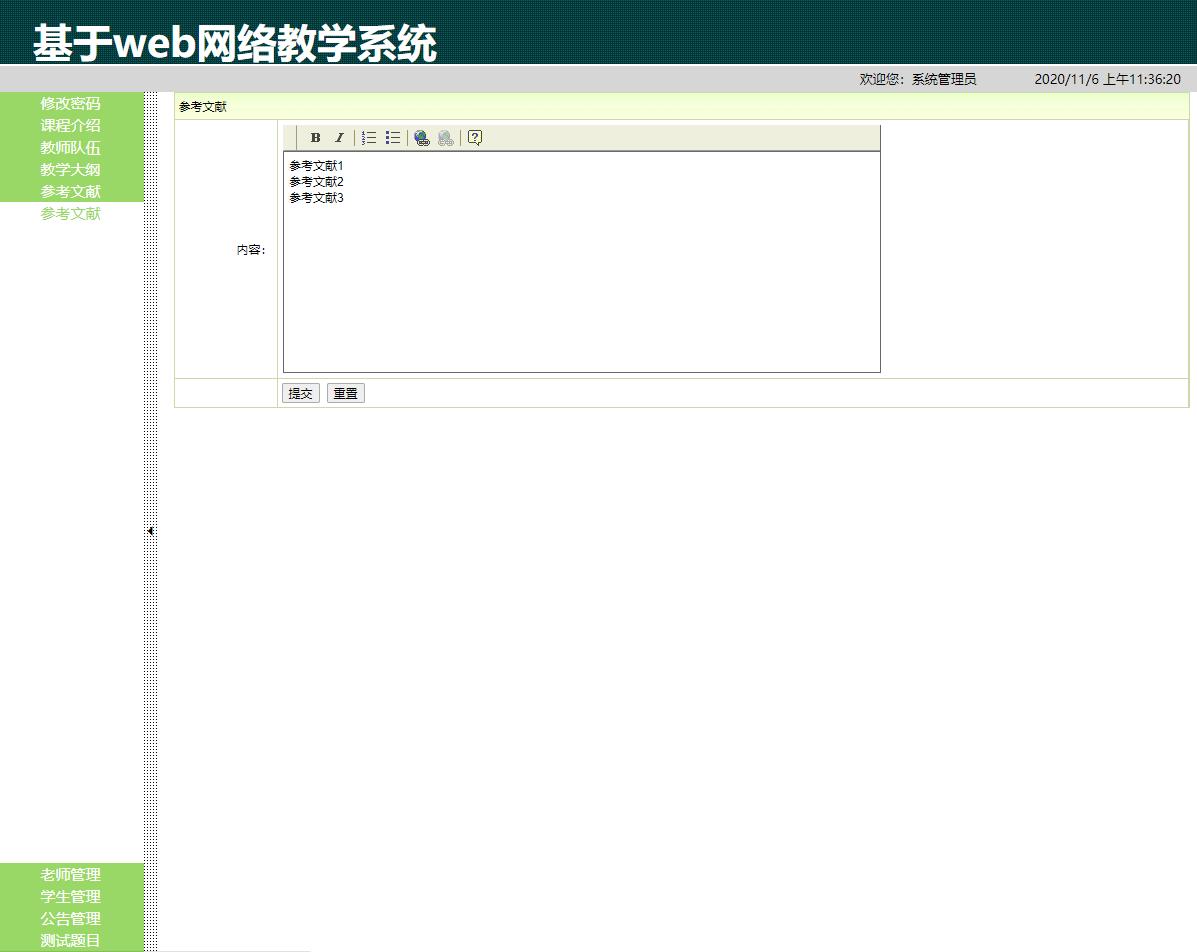
Task: Click the 提交 submit button
Action: [301, 393]
